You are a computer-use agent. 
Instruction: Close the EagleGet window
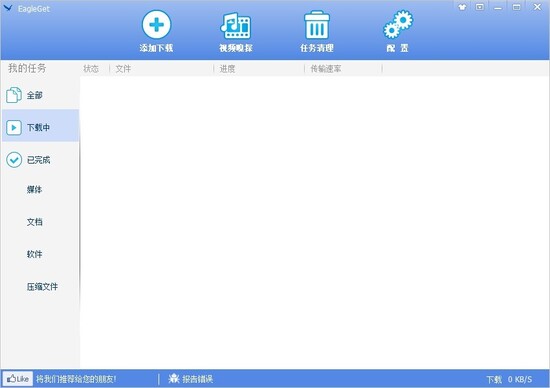click(x=537, y=7)
